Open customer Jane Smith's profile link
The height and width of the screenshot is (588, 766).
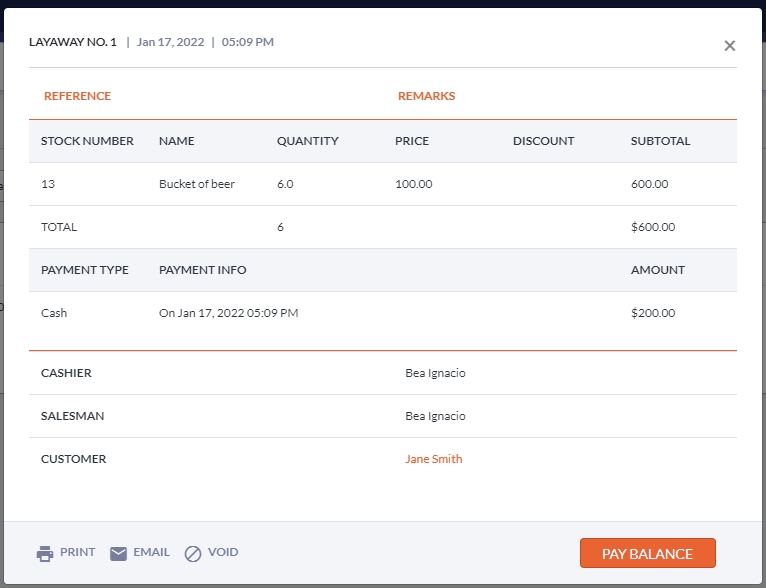[x=433, y=459]
